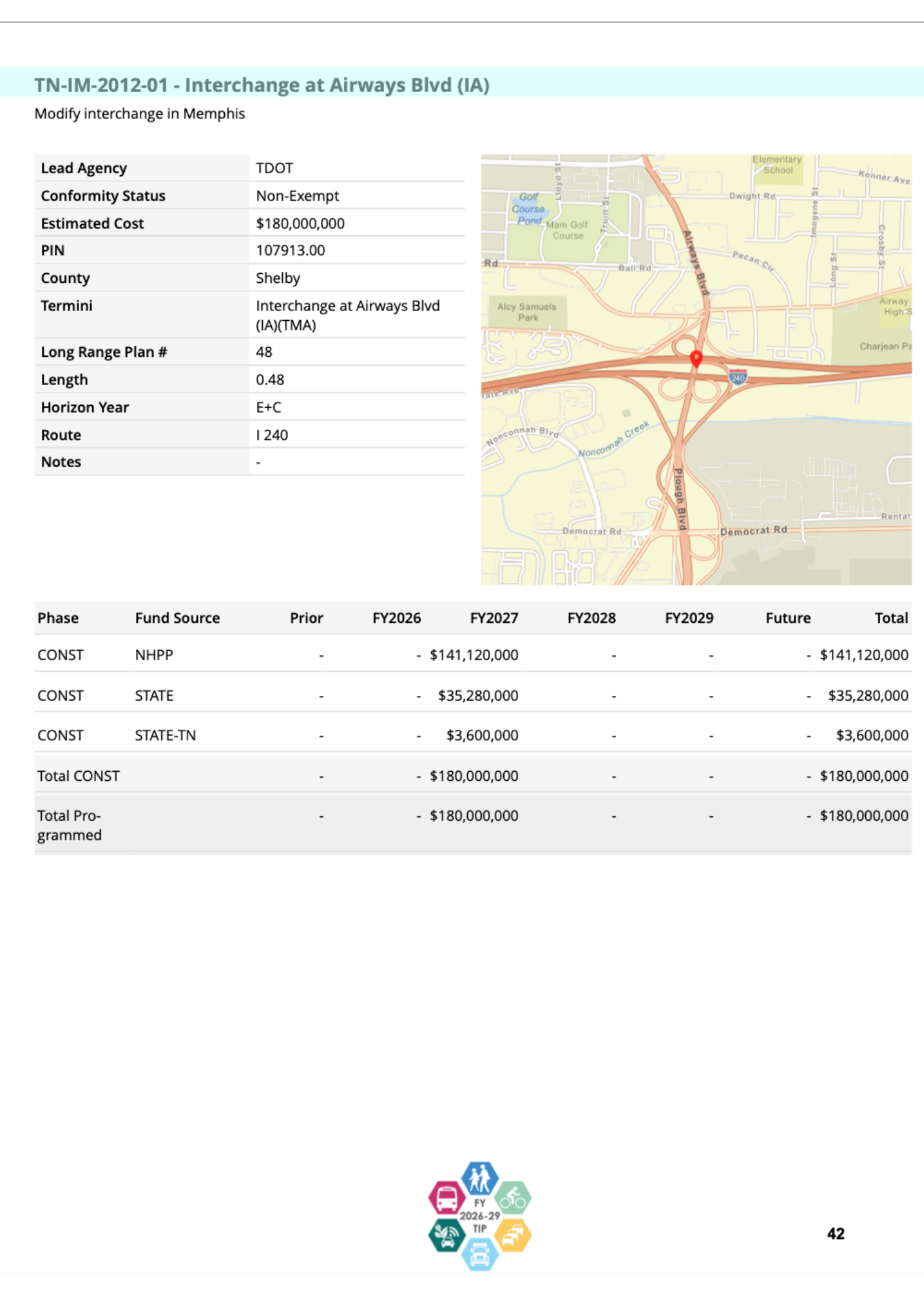Click the "Estimated Cost" label
The height and width of the screenshot is (1307, 924).
(92, 223)
